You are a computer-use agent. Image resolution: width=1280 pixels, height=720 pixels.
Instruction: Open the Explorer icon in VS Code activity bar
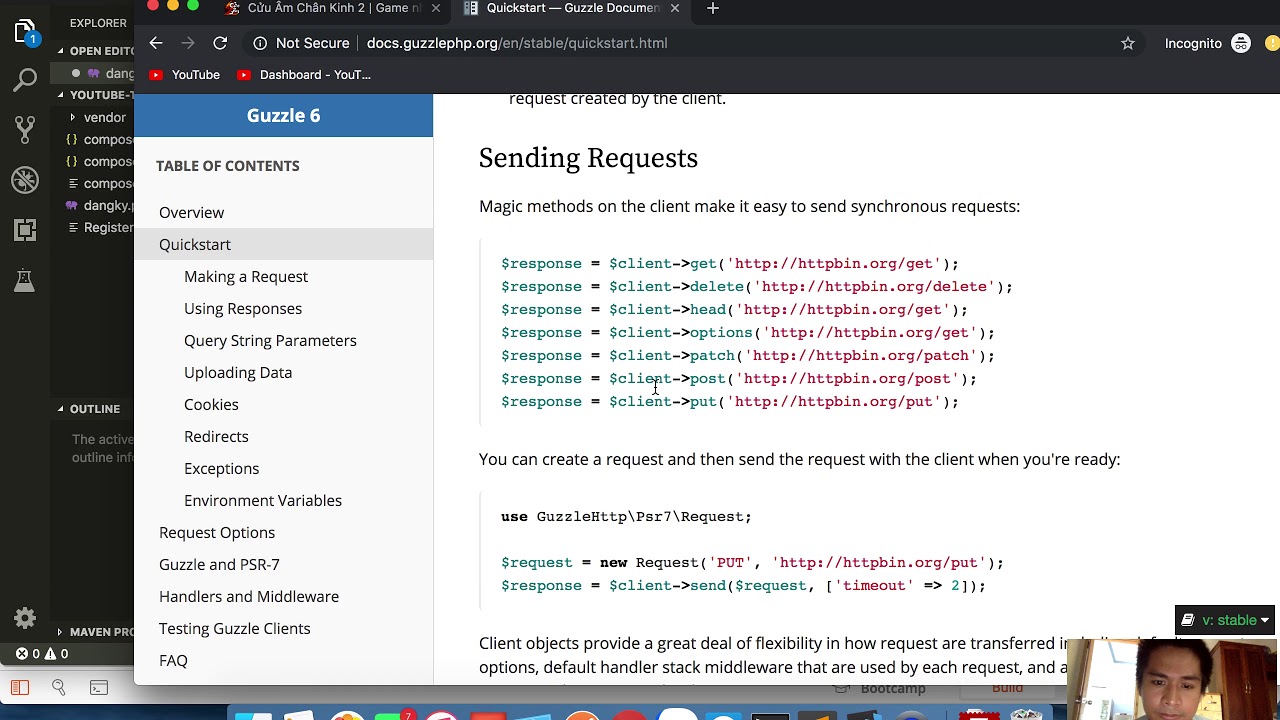25,31
